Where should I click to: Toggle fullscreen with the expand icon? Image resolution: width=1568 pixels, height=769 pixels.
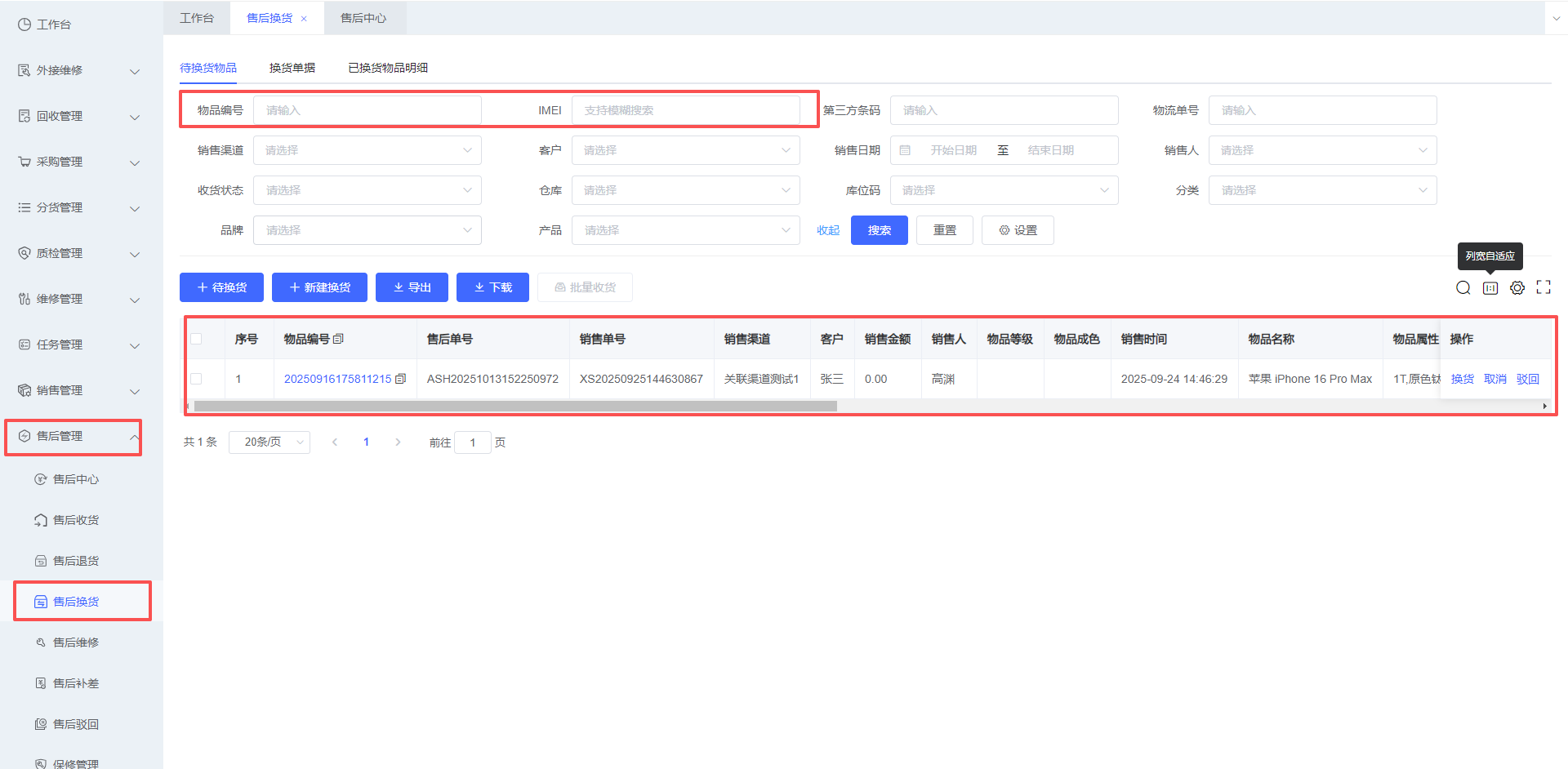[1543, 287]
